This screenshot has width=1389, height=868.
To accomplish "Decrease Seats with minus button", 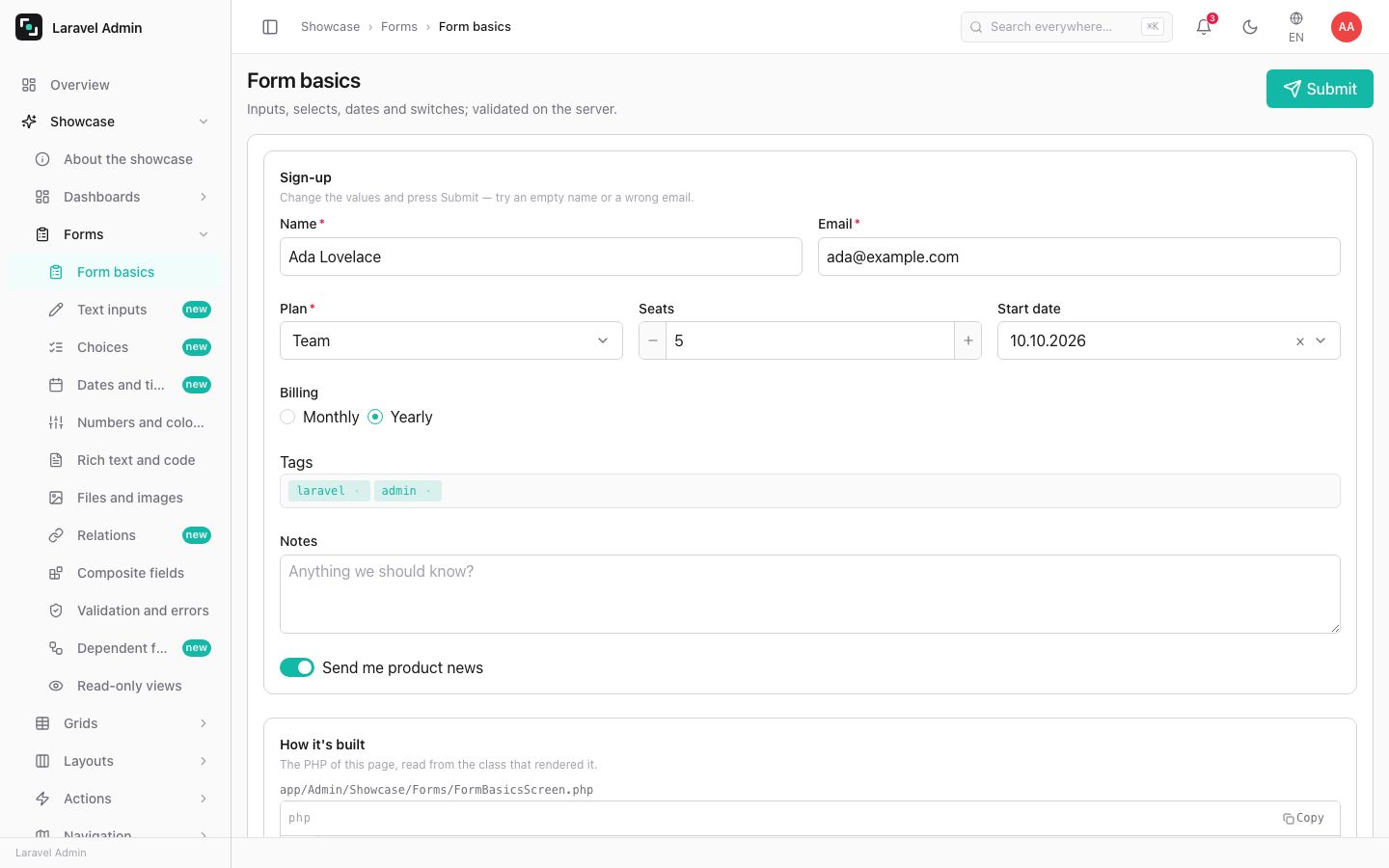I will click(x=653, y=340).
